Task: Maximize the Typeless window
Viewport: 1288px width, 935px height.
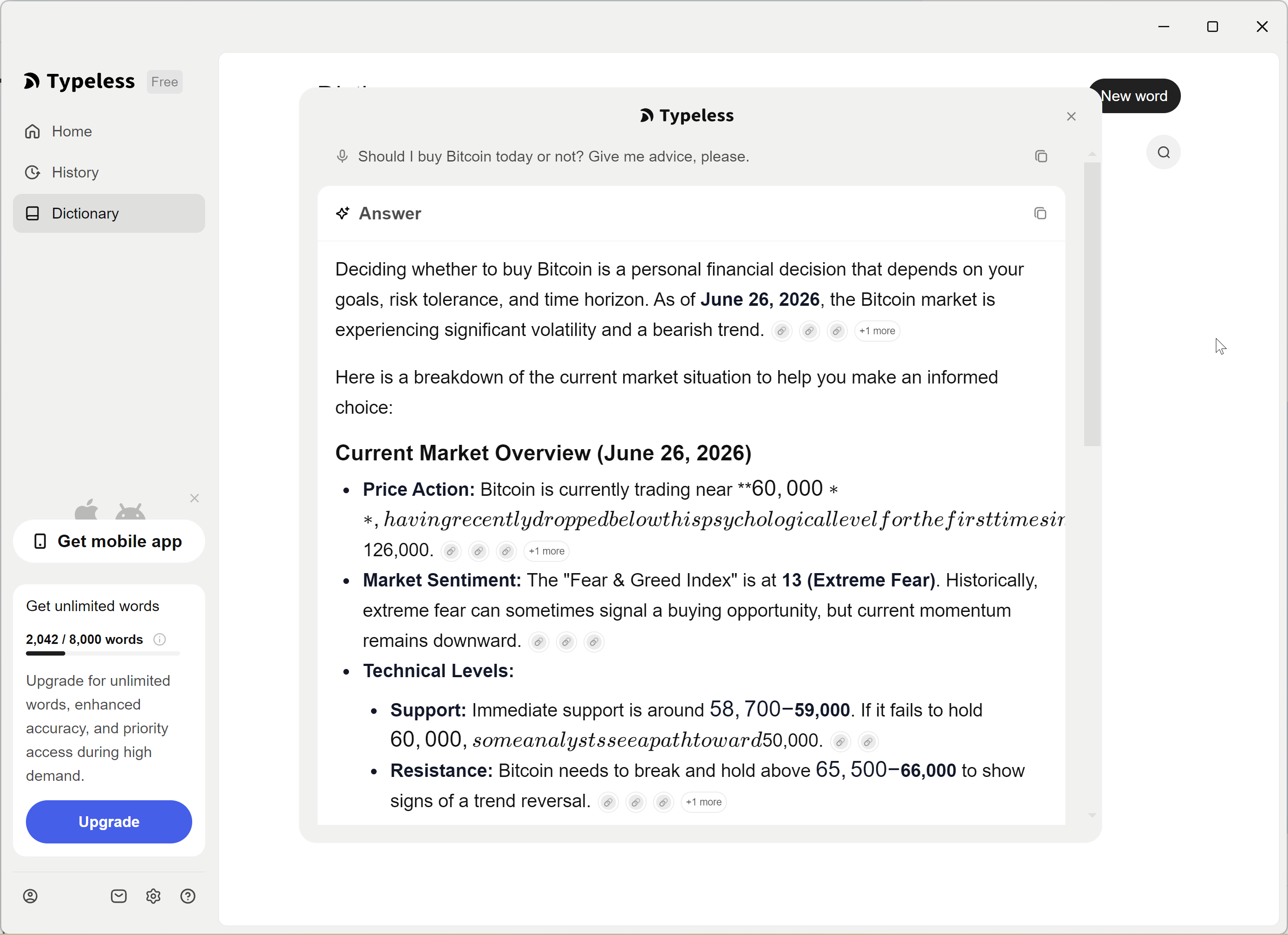Action: pos(1212,27)
